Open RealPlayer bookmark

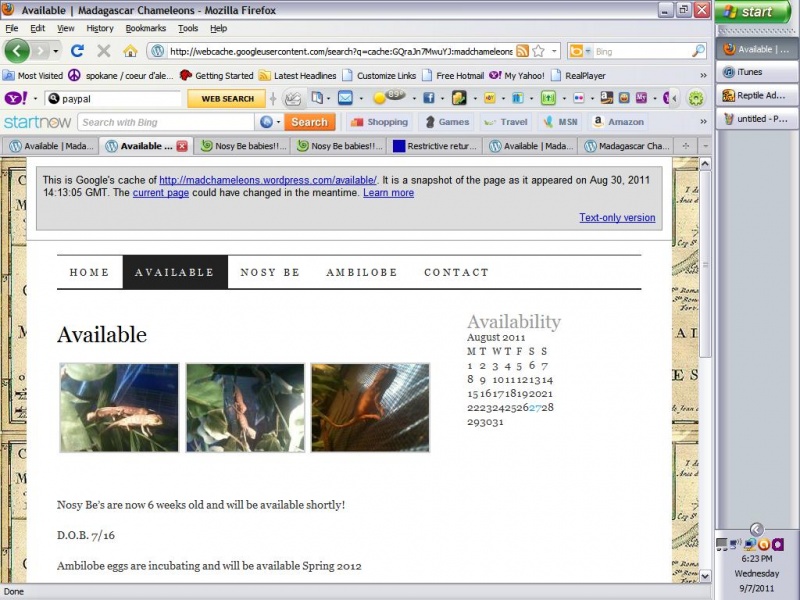tap(578, 76)
